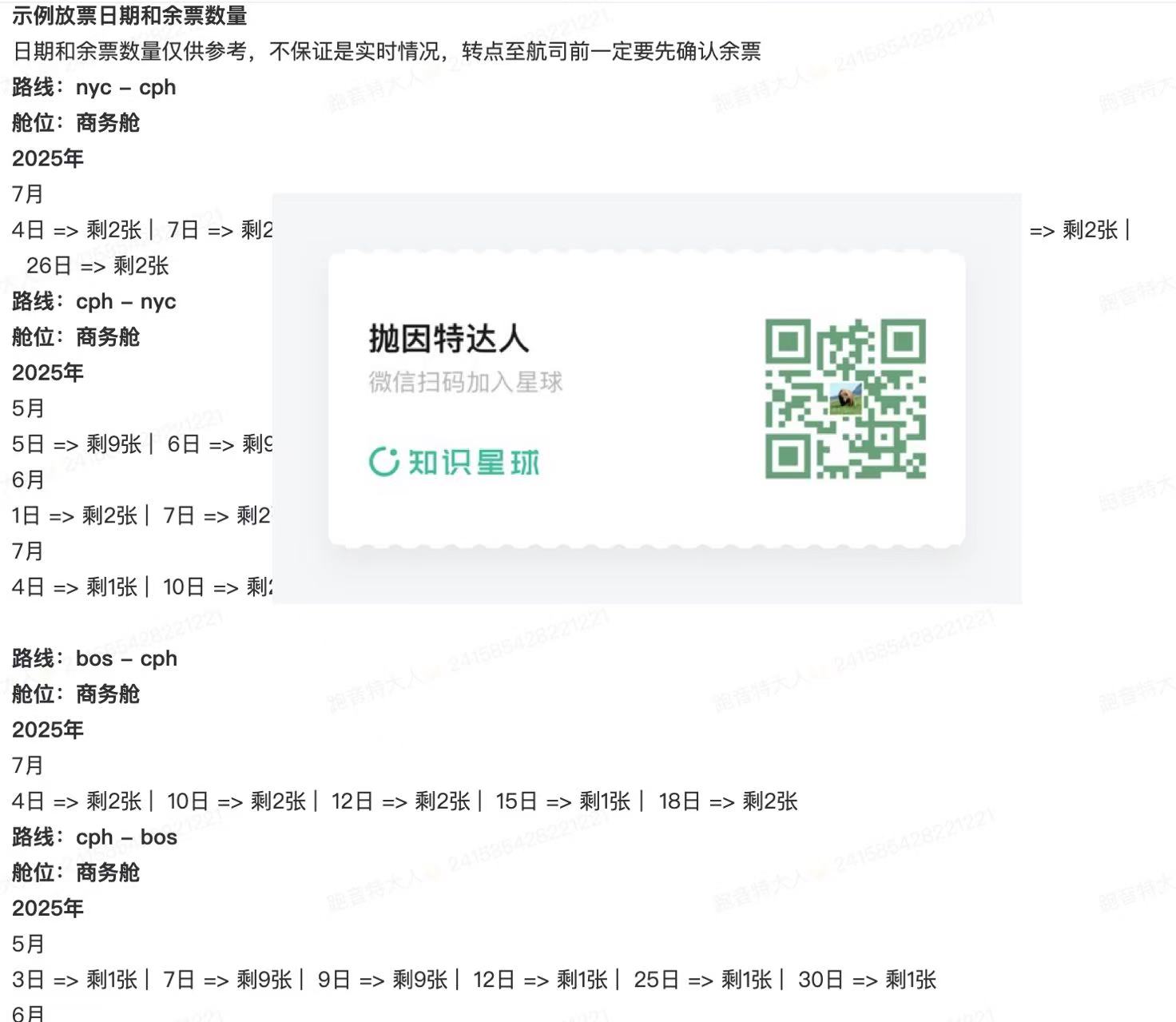The width and height of the screenshot is (1176, 1022).
Task: Click the green QR code image
Action: point(845,399)
